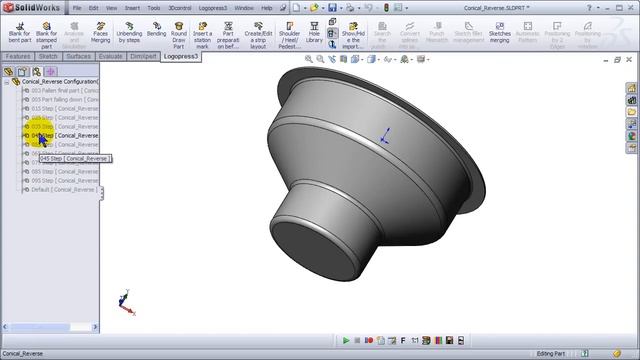The width and height of the screenshot is (640, 360).
Task: Switch to the Surfaces tab
Action: point(78,56)
